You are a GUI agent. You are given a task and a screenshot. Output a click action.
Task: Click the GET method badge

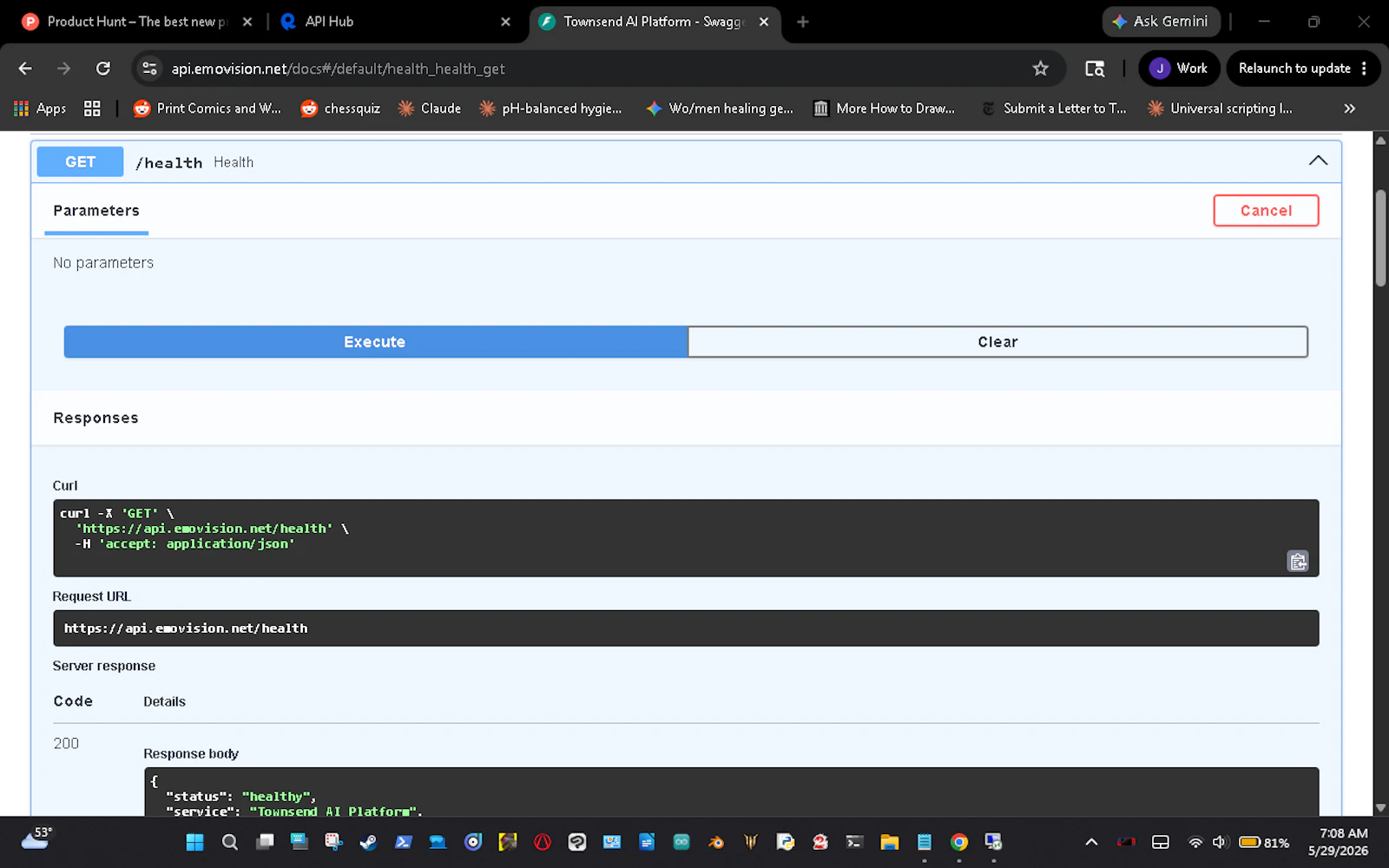pyautogui.click(x=80, y=162)
